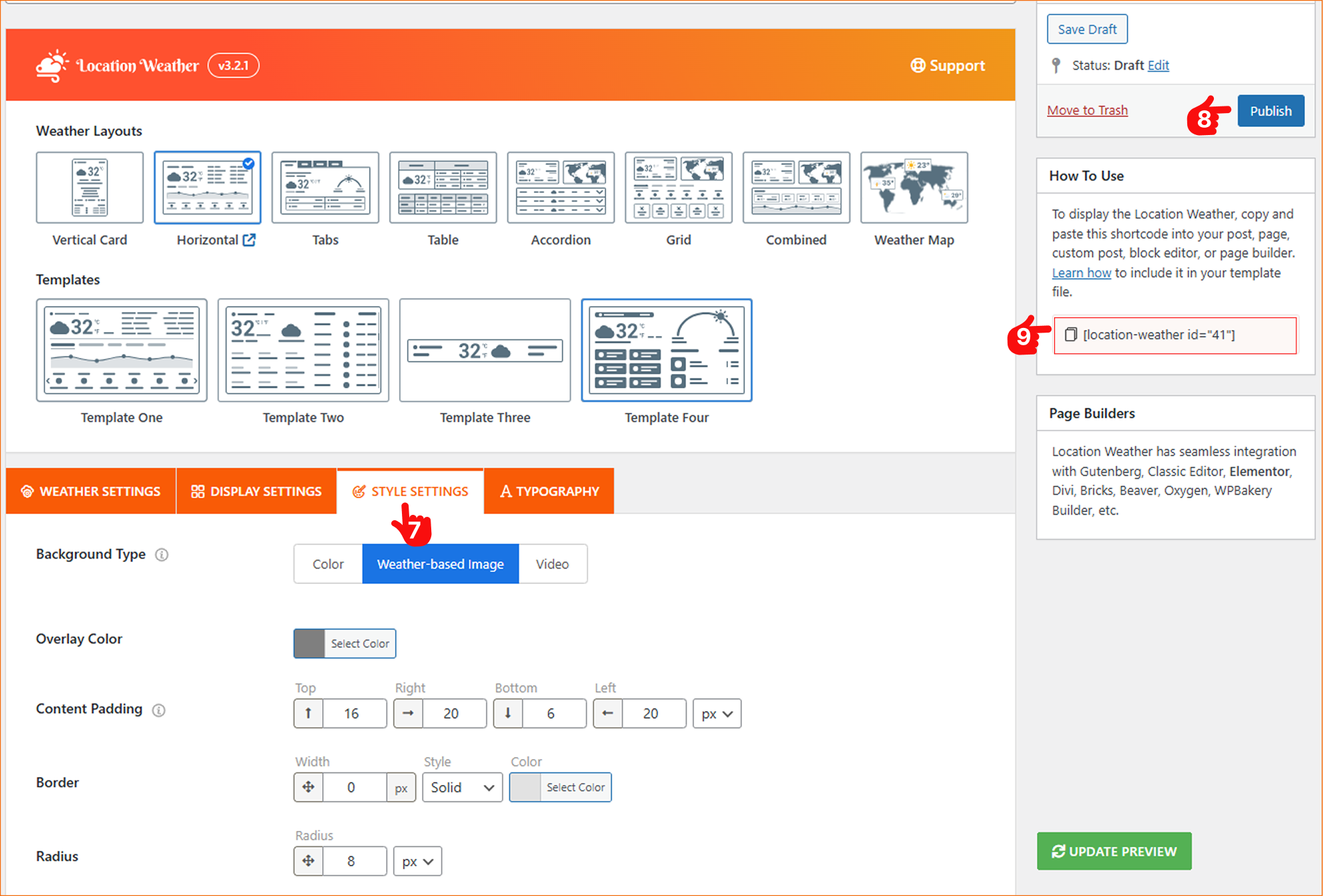Edit the Draft status link
The image size is (1323, 896).
1158,65
